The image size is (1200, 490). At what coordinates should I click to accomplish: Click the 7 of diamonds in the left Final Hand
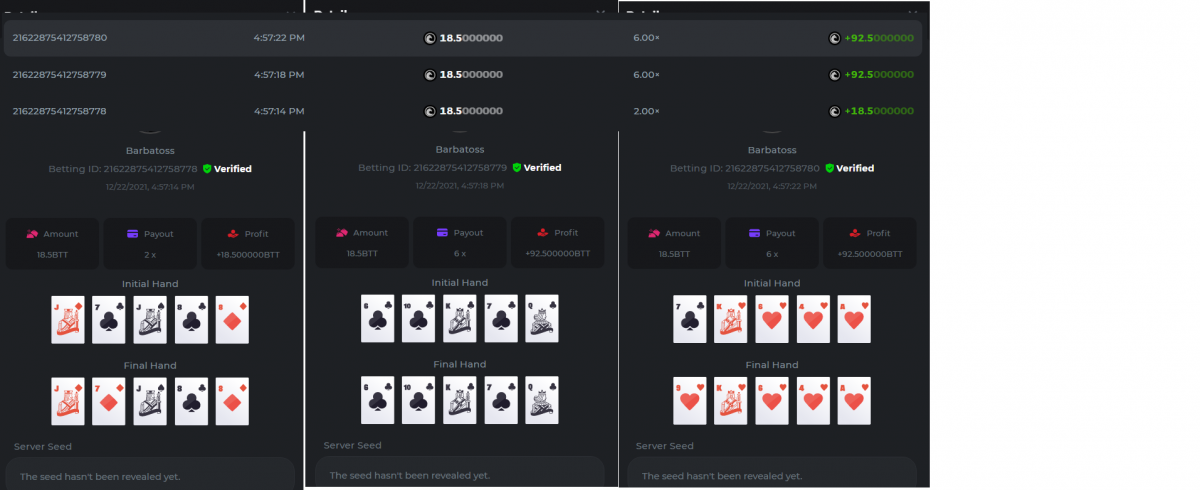(108, 401)
